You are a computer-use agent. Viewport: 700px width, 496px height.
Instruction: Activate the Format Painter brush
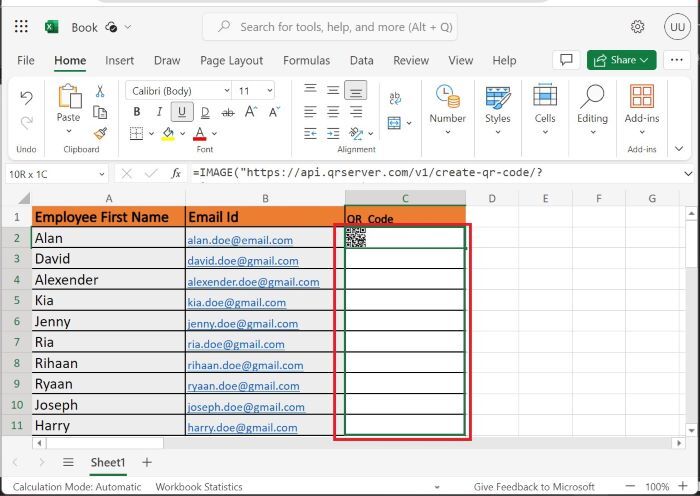(x=100, y=133)
